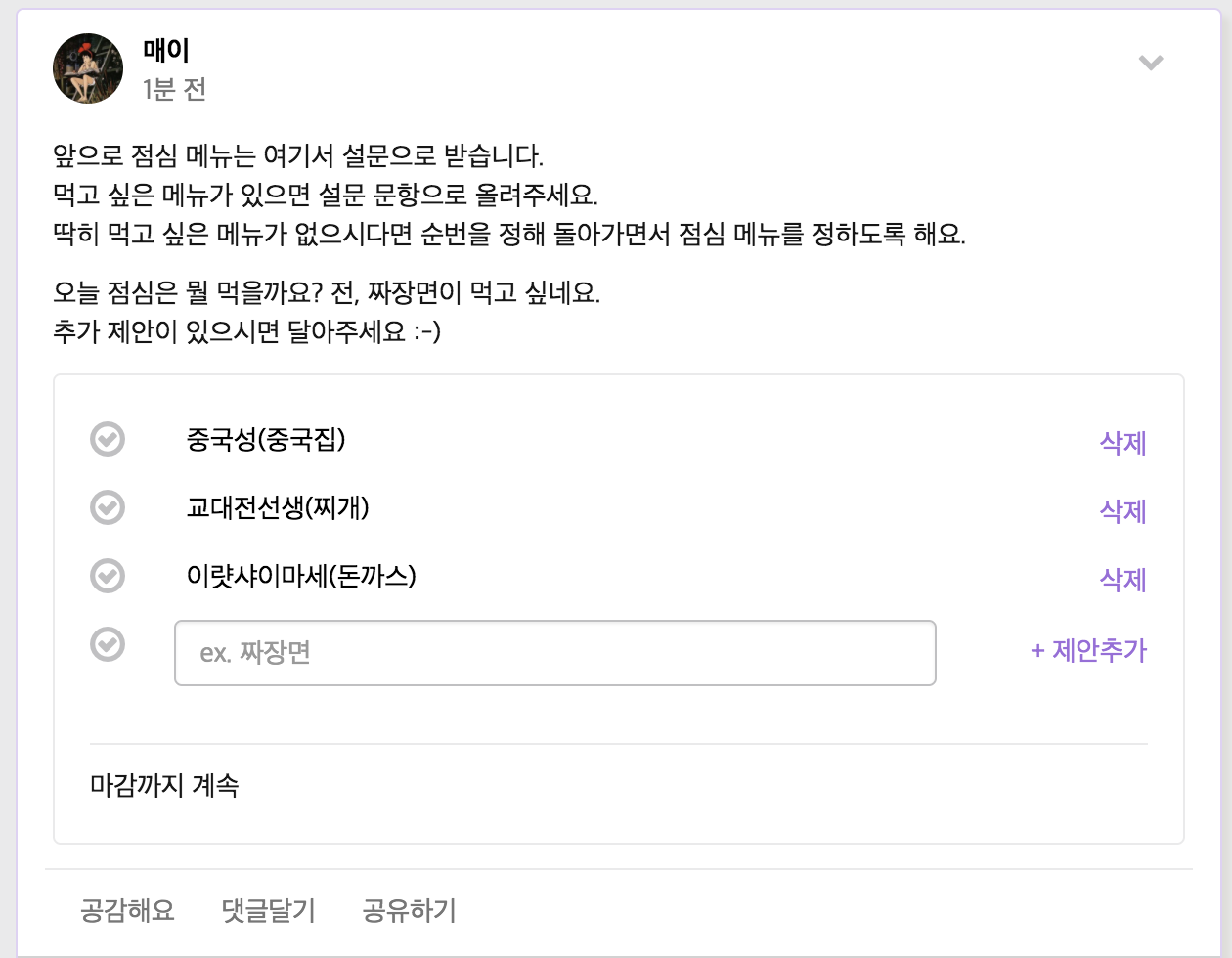Delete the 이랏샤이마세(돈까스) poll option
This screenshot has width=1232, height=958.
(x=1122, y=580)
